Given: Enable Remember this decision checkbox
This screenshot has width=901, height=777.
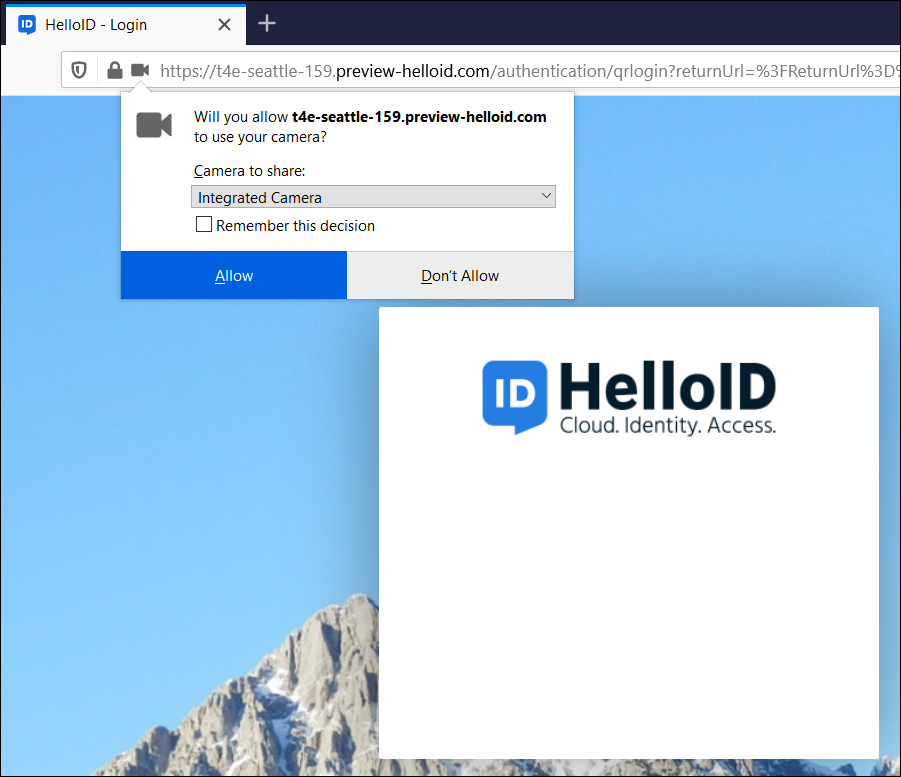Looking at the screenshot, I should point(204,224).
